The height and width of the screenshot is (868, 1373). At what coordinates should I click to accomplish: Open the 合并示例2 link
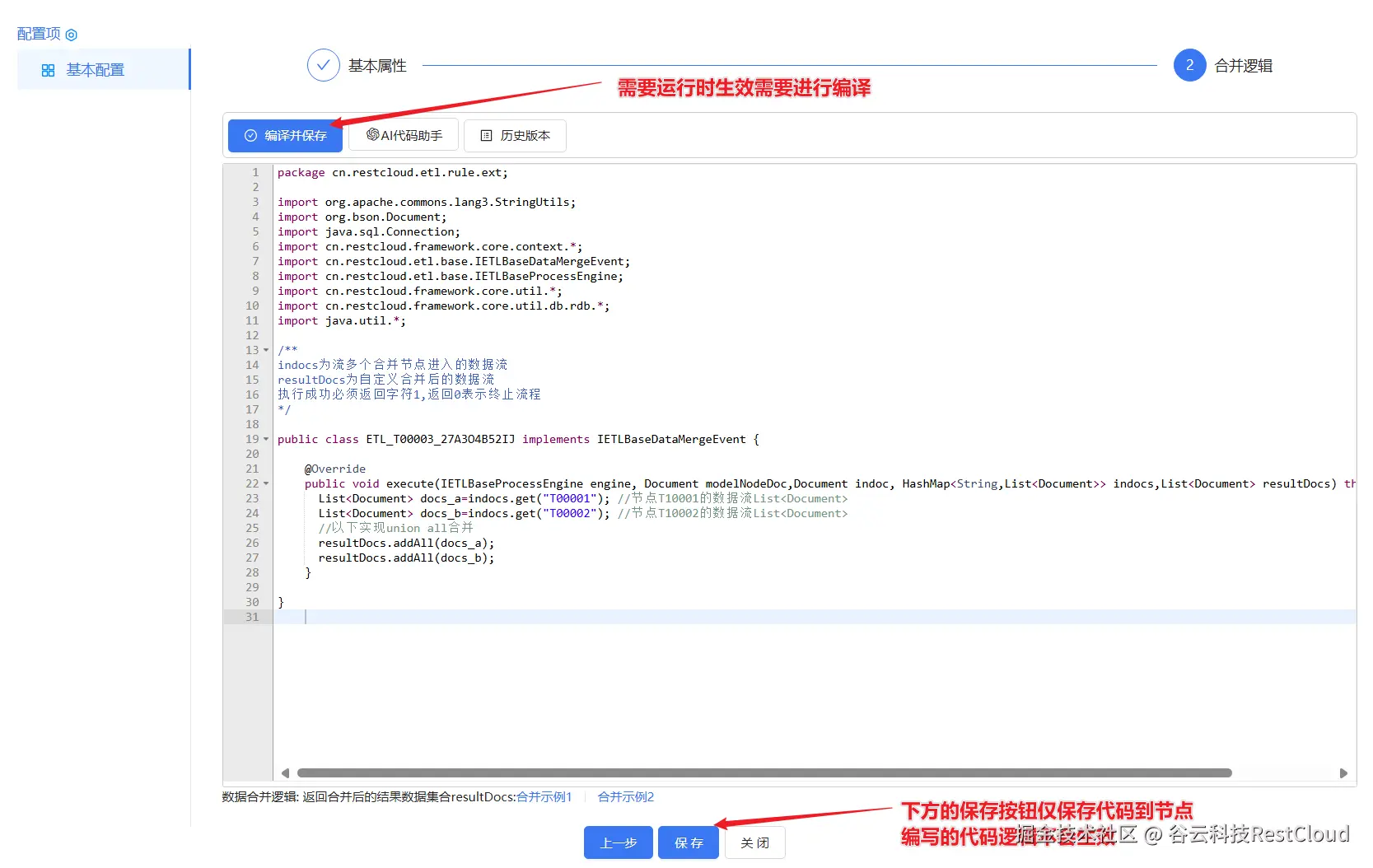coord(626,797)
